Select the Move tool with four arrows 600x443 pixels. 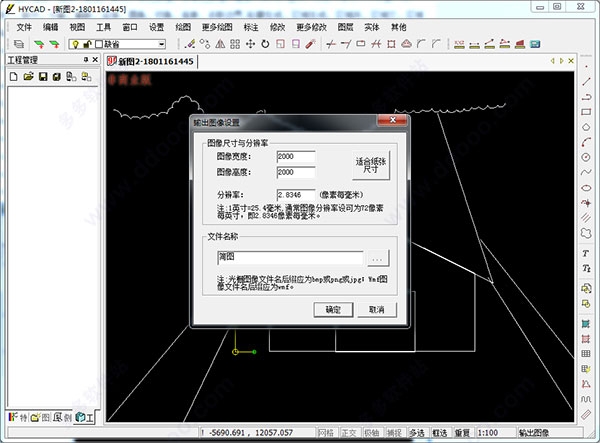(250, 44)
